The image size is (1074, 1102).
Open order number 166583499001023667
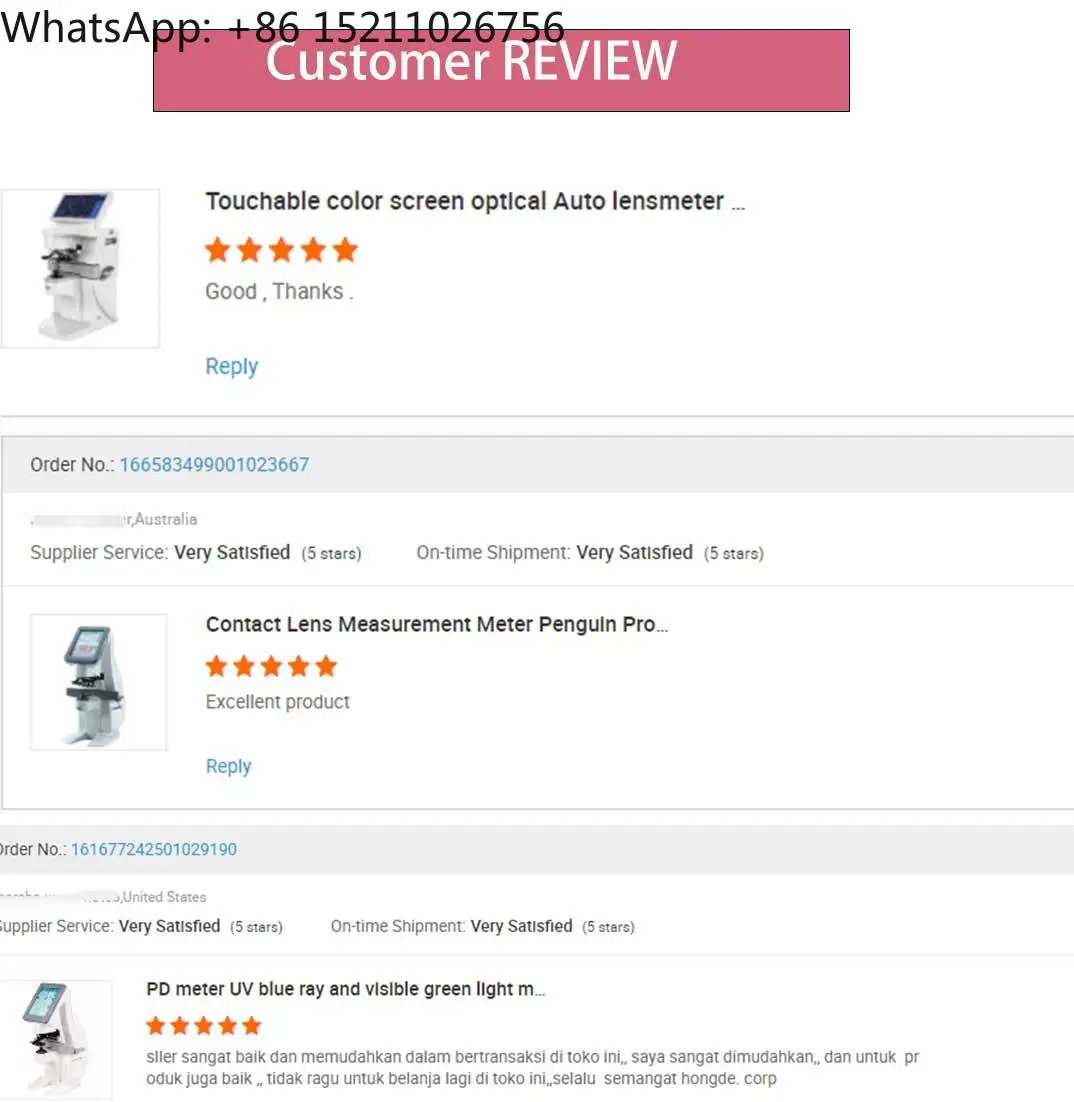[214, 465]
